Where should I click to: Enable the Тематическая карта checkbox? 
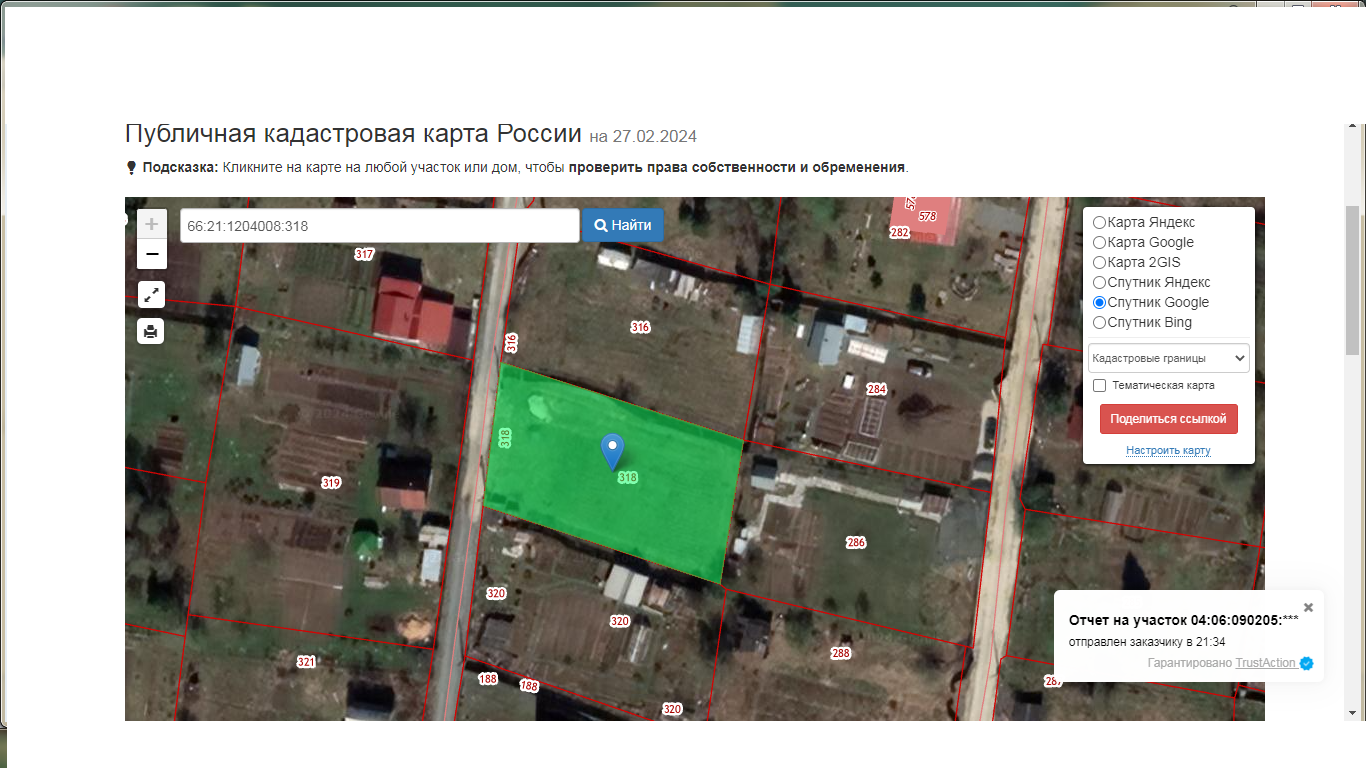tap(1099, 385)
